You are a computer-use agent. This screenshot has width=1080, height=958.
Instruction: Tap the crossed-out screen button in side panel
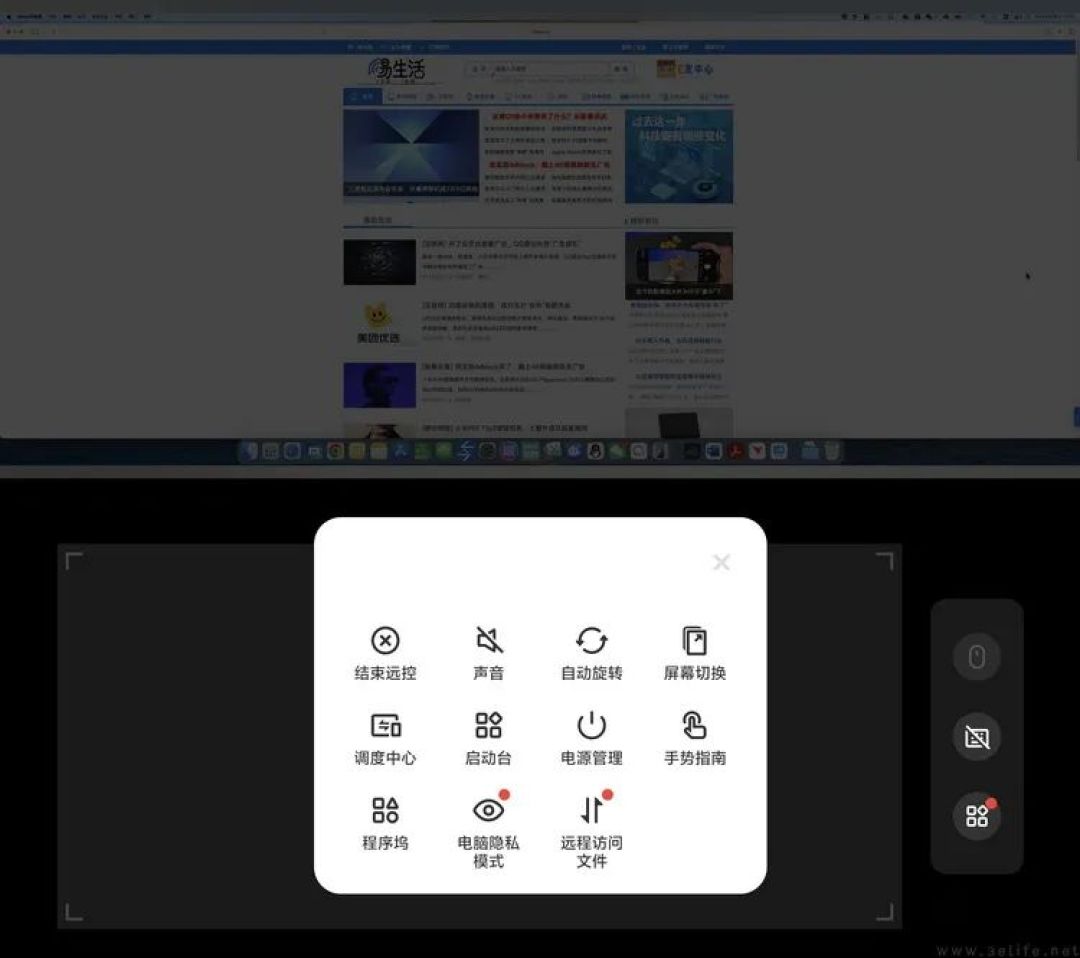(977, 737)
